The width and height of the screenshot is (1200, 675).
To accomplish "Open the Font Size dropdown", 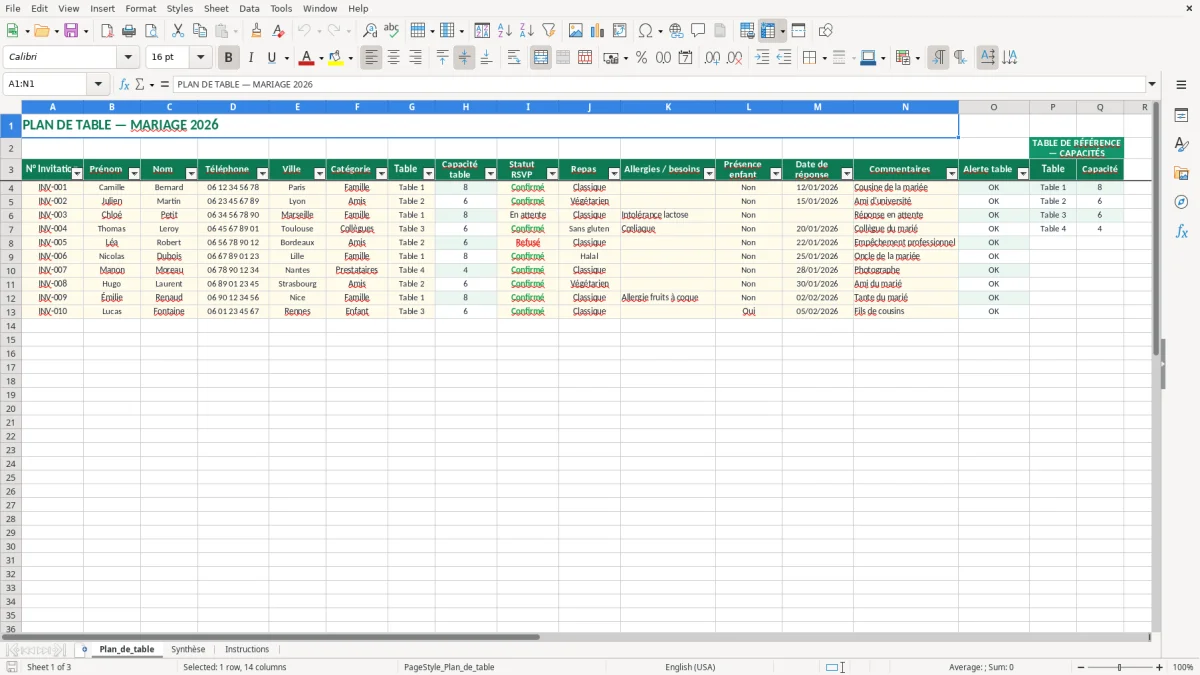I will (x=200, y=58).
